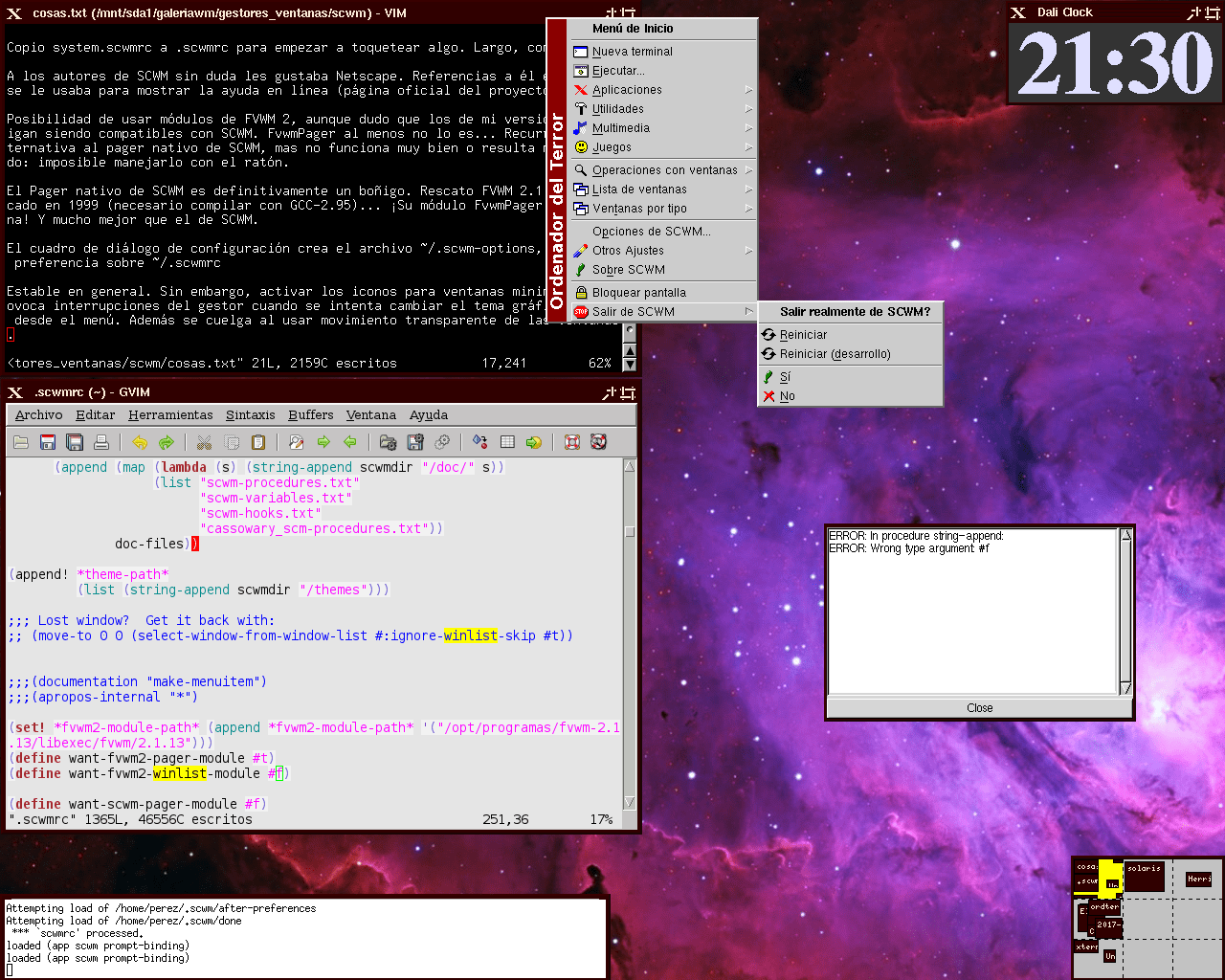The image size is (1225, 980).
Task: Paste clipboard using GVIM toolbar icon
Action: pos(258,442)
